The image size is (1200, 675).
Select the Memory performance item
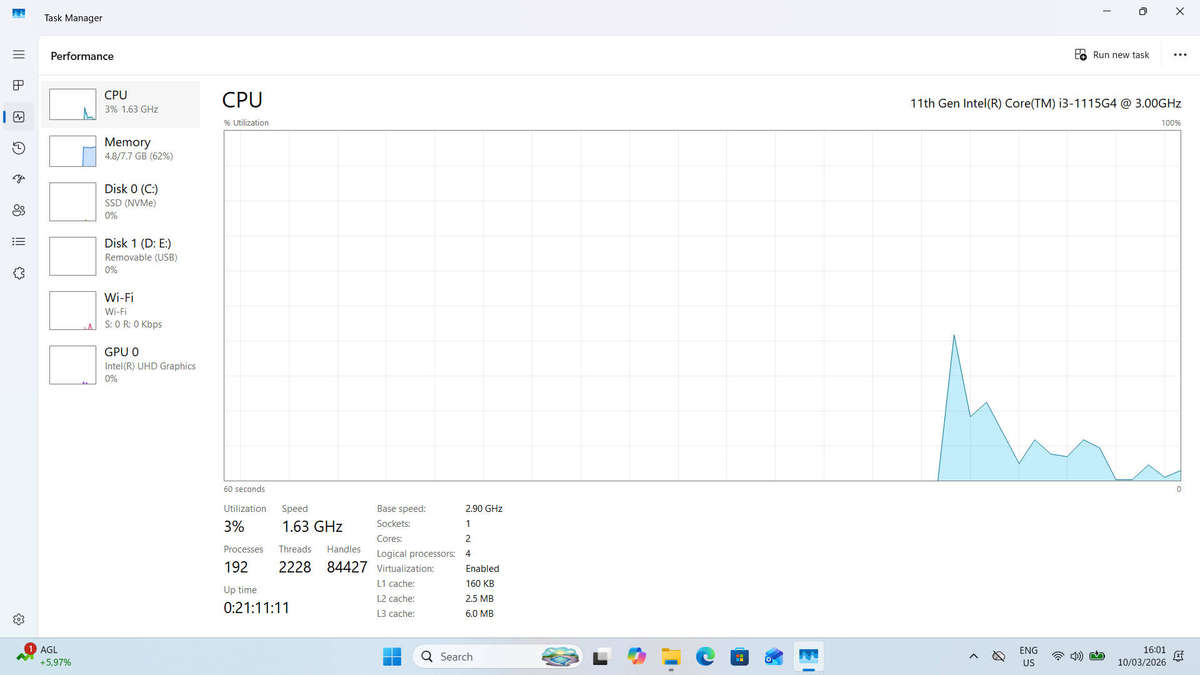pos(121,149)
